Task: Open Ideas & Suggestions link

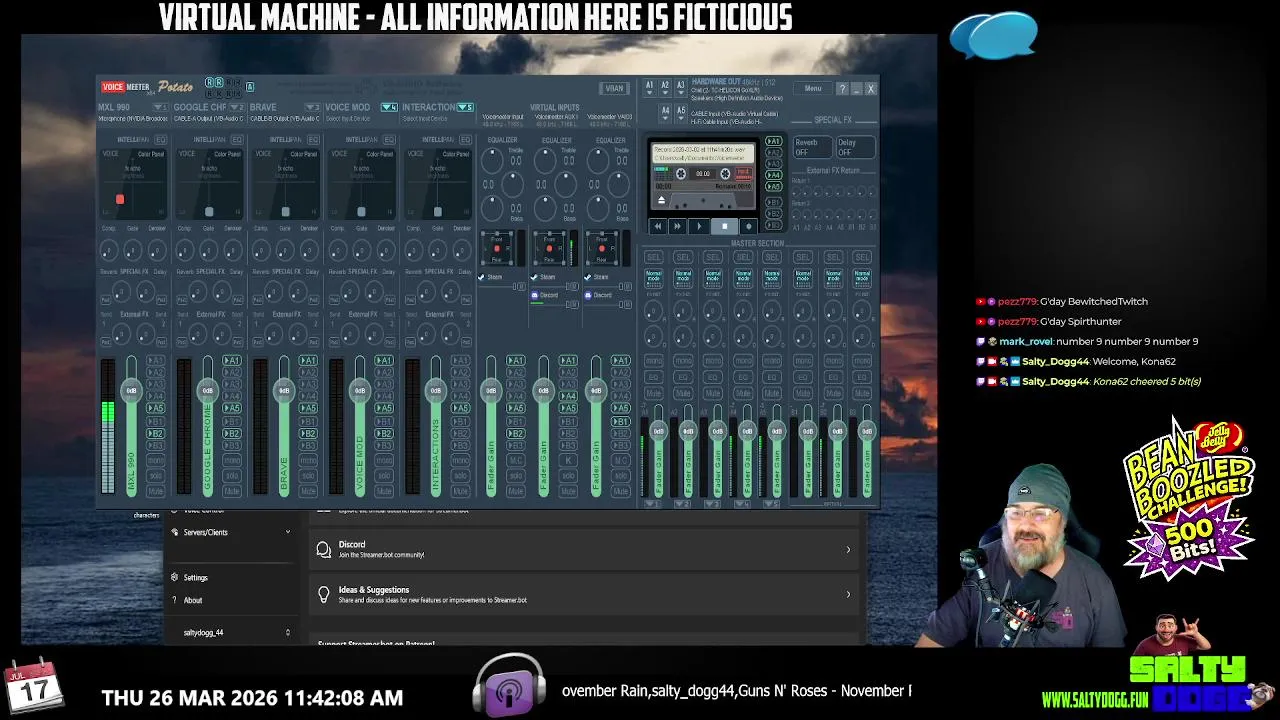Action: click(585, 594)
